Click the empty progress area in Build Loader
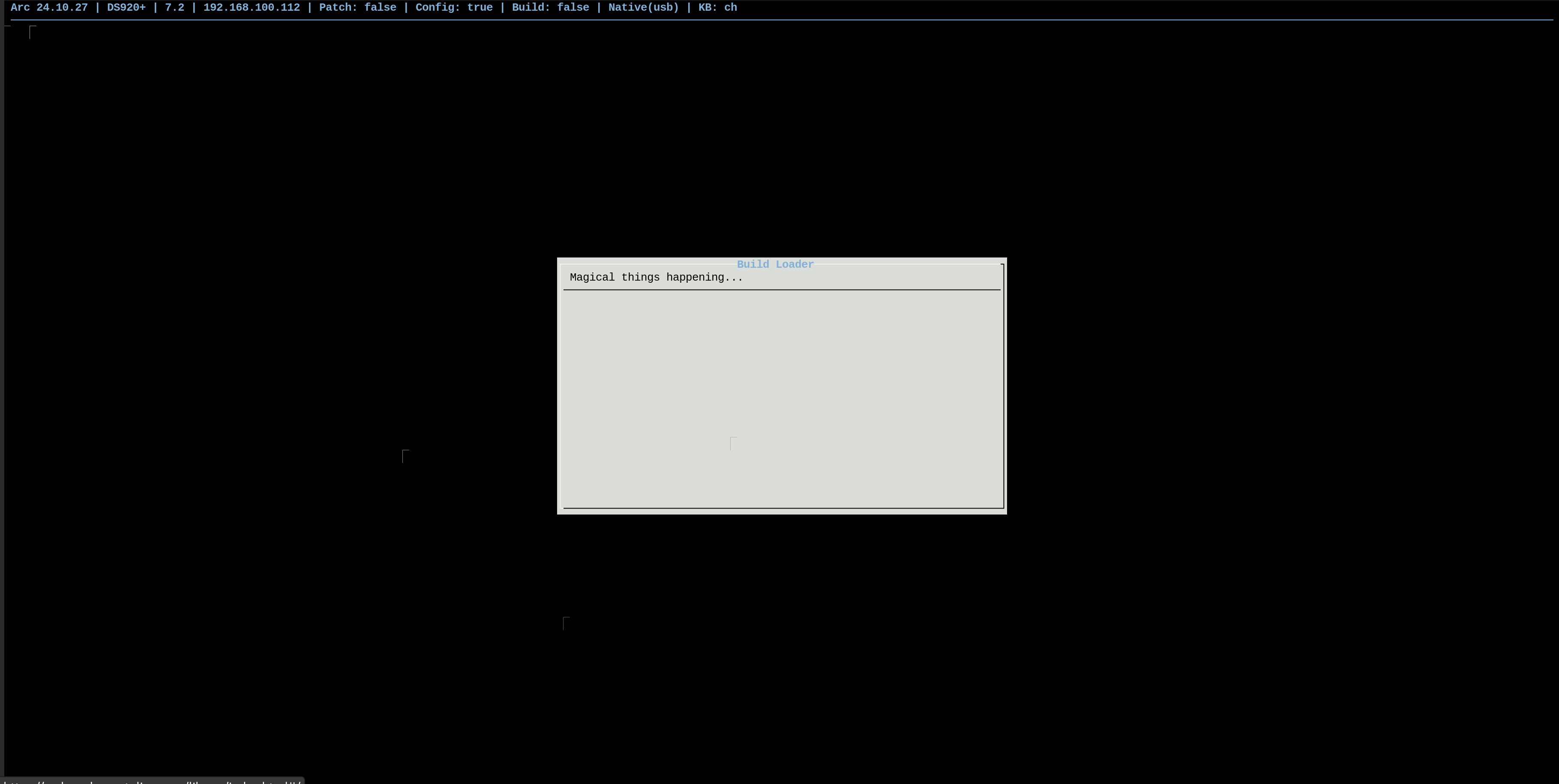Image resolution: width=1559 pixels, height=784 pixels. [x=781, y=375]
